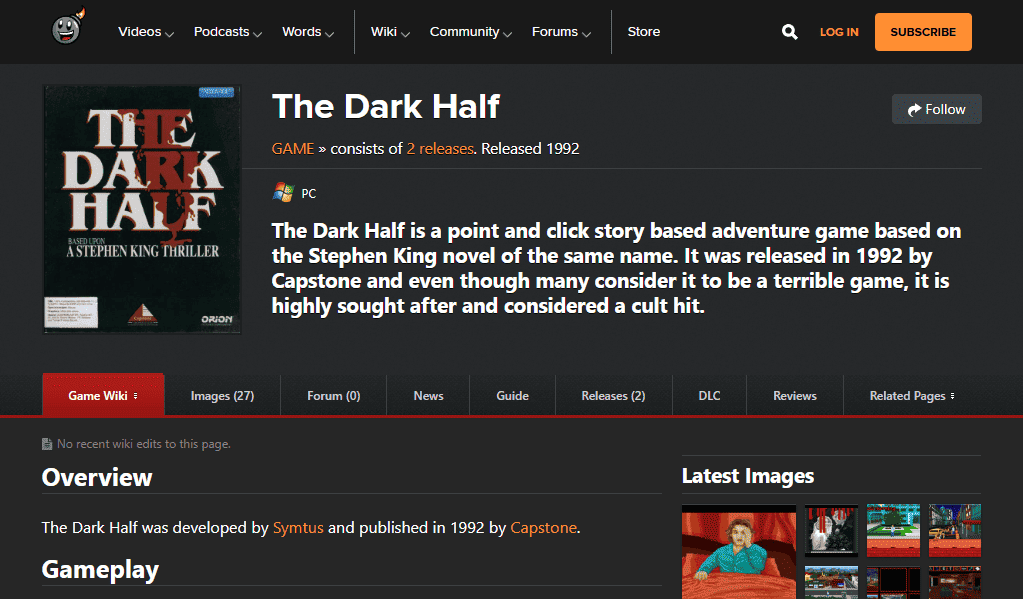
Task: Expand the Podcasts dropdown menu
Action: [x=228, y=32]
